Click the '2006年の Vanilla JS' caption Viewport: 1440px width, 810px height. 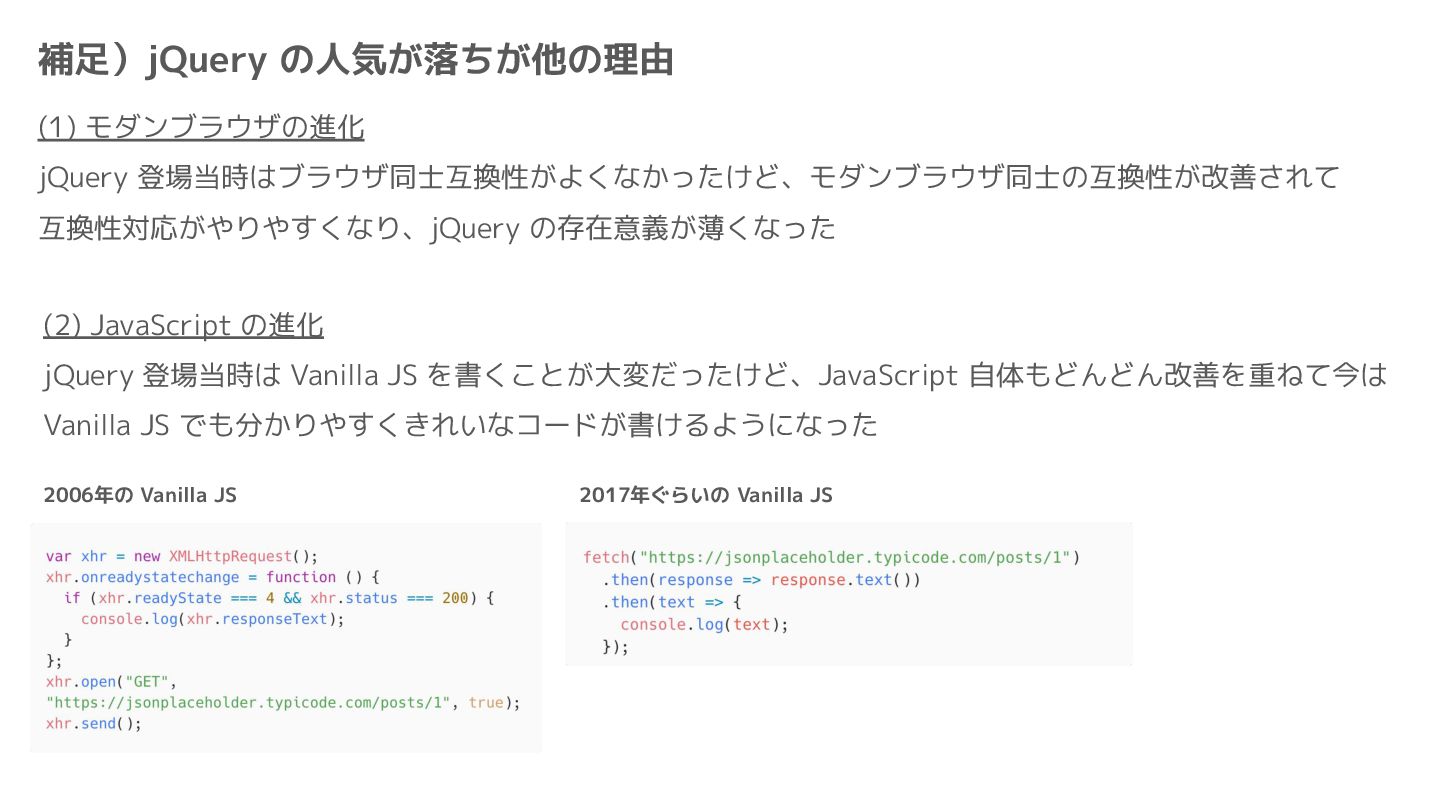140,495
